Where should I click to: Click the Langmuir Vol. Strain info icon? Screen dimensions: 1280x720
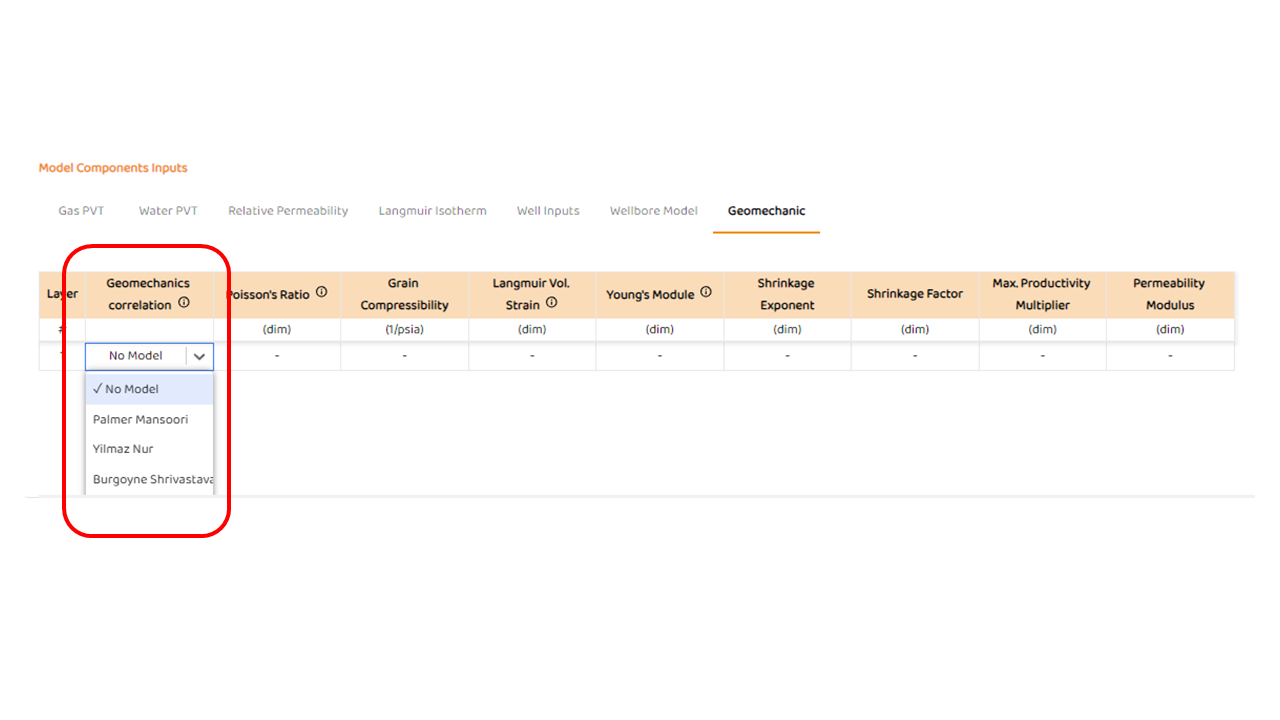point(552,303)
